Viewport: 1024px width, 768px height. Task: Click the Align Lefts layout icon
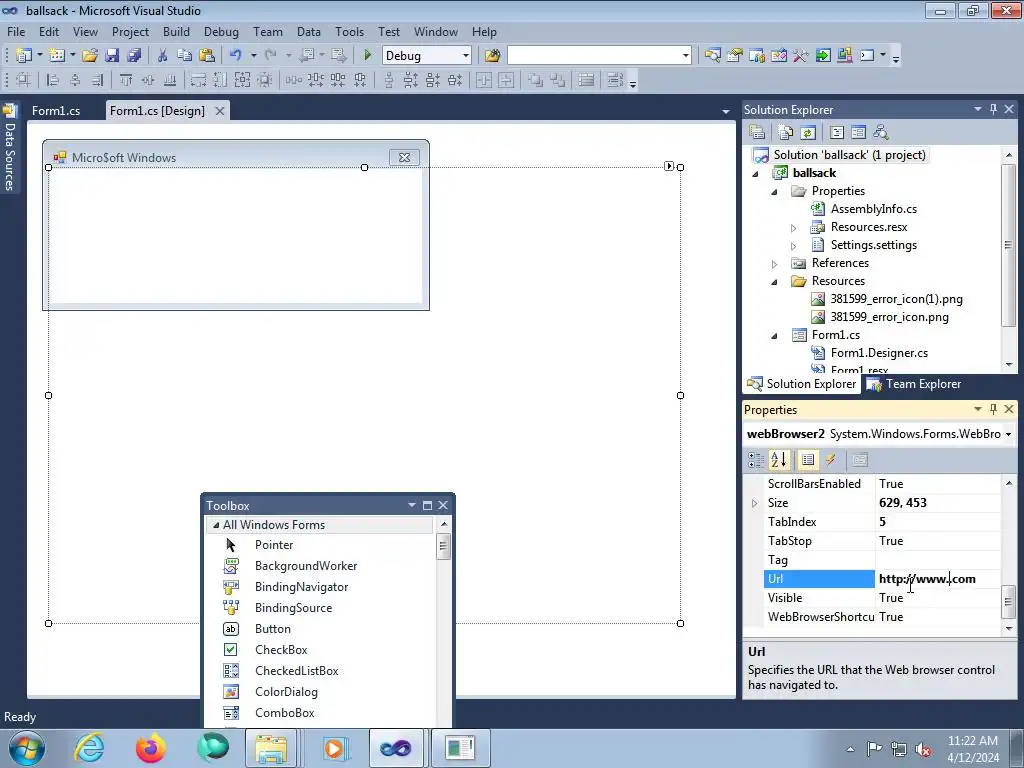click(x=53, y=80)
